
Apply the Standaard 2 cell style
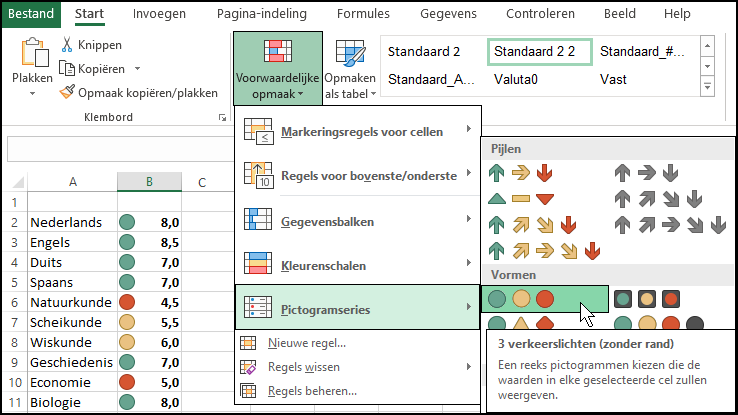(424, 52)
